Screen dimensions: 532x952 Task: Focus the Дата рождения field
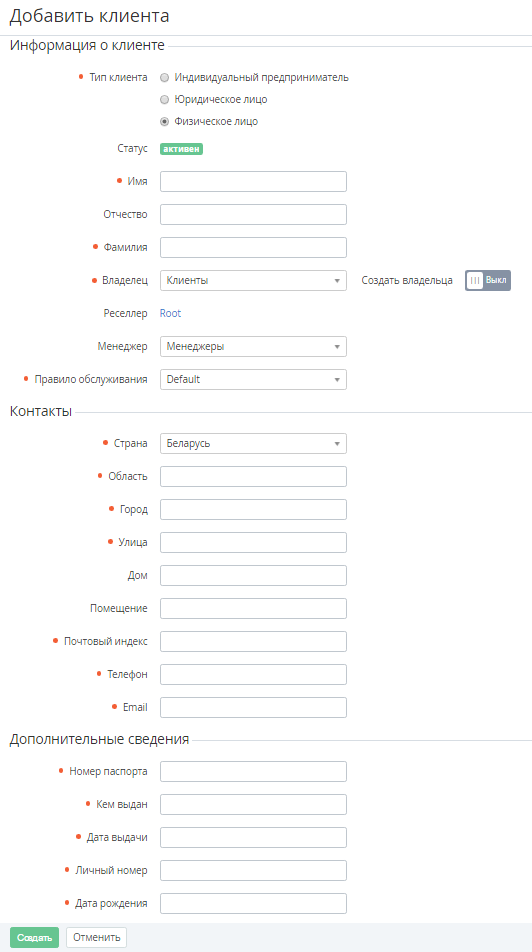coord(253,903)
